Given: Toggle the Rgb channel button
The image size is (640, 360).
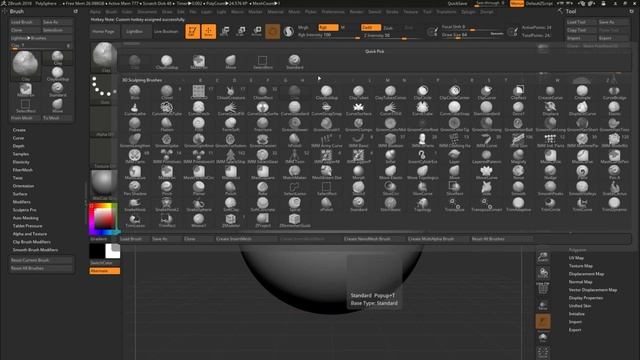Looking at the screenshot, I should 328,27.
